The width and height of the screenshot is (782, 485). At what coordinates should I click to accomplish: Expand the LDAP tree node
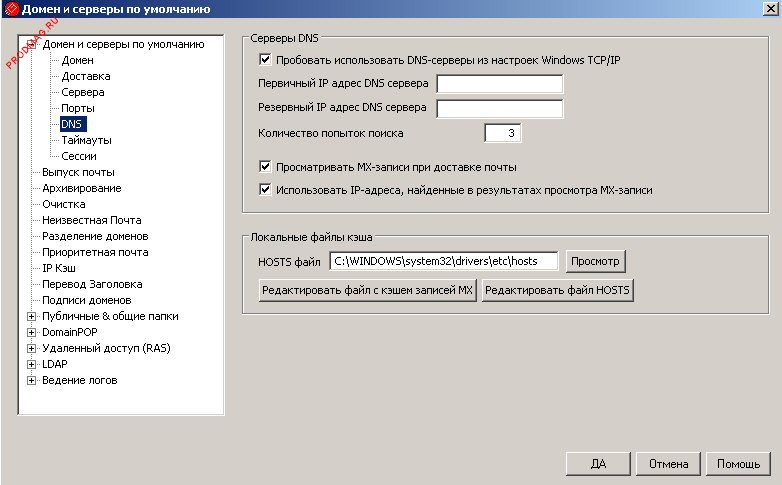(32, 364)
